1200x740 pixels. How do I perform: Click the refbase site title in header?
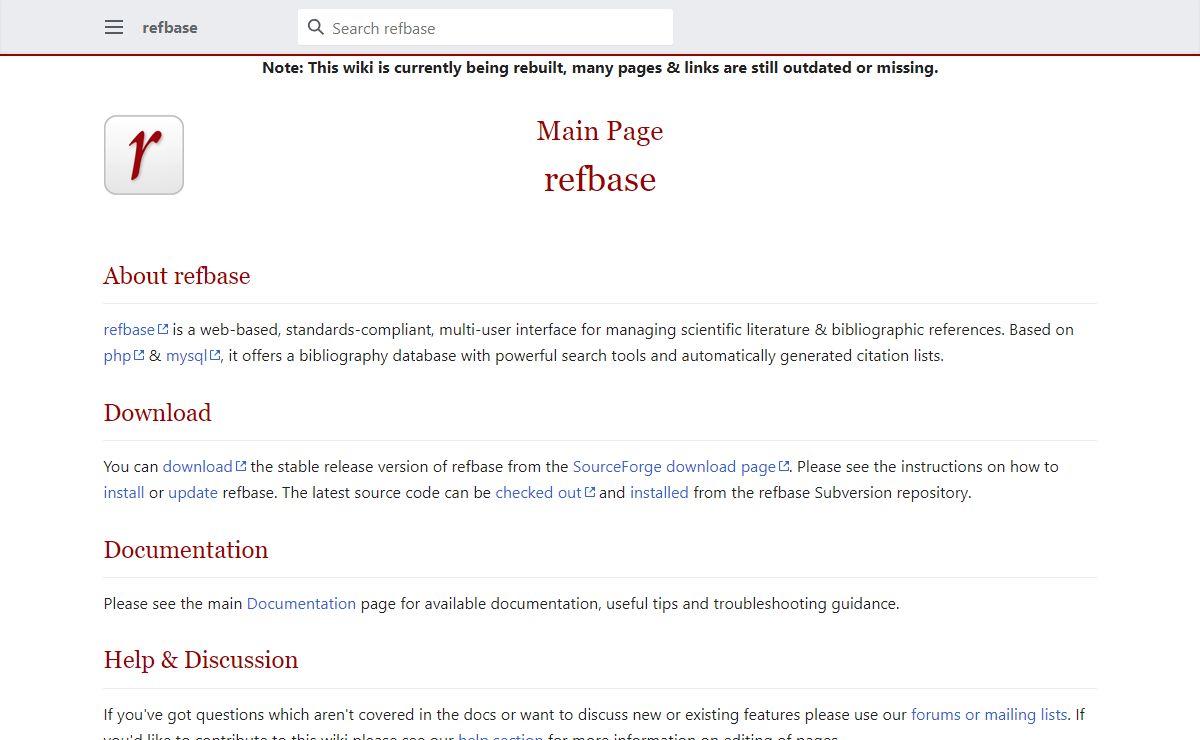pyautogui.click(x=170, y=28)
